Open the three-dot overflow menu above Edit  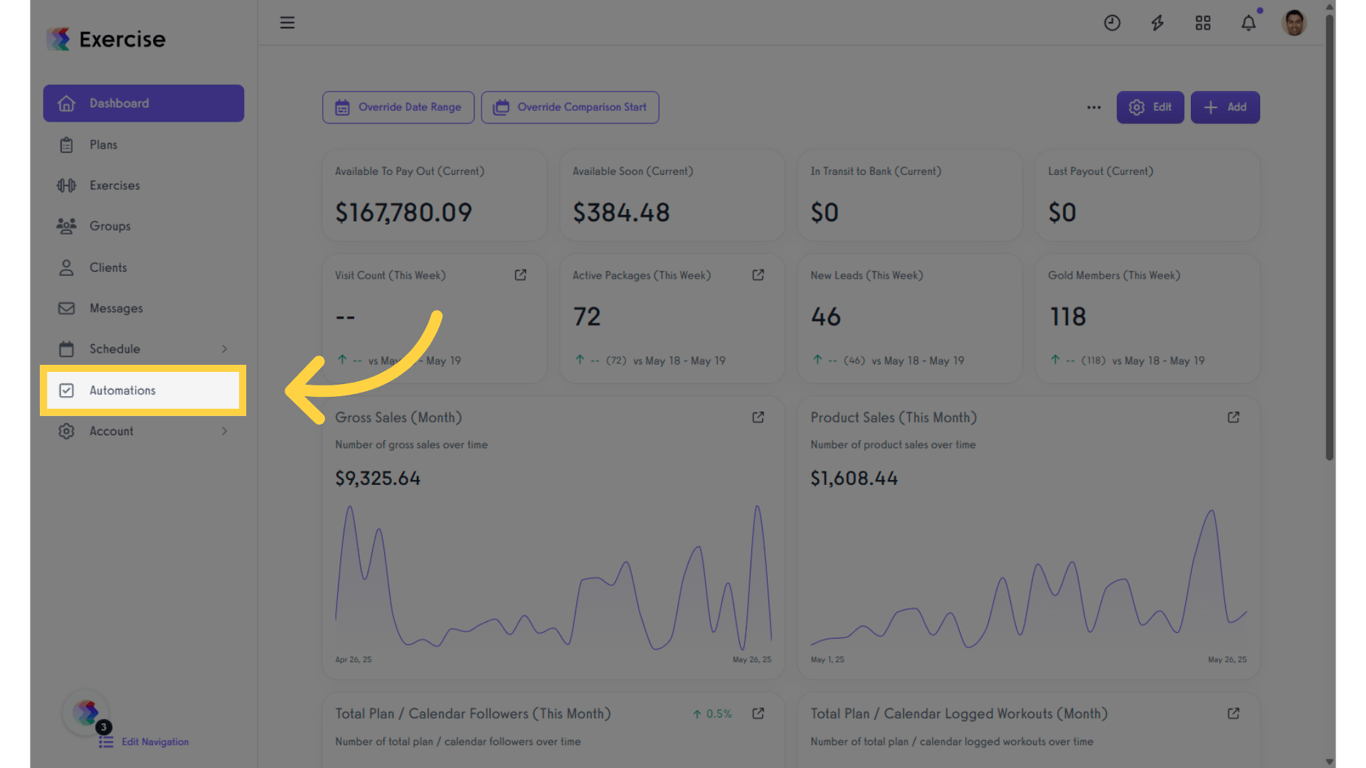(1093, 107)
